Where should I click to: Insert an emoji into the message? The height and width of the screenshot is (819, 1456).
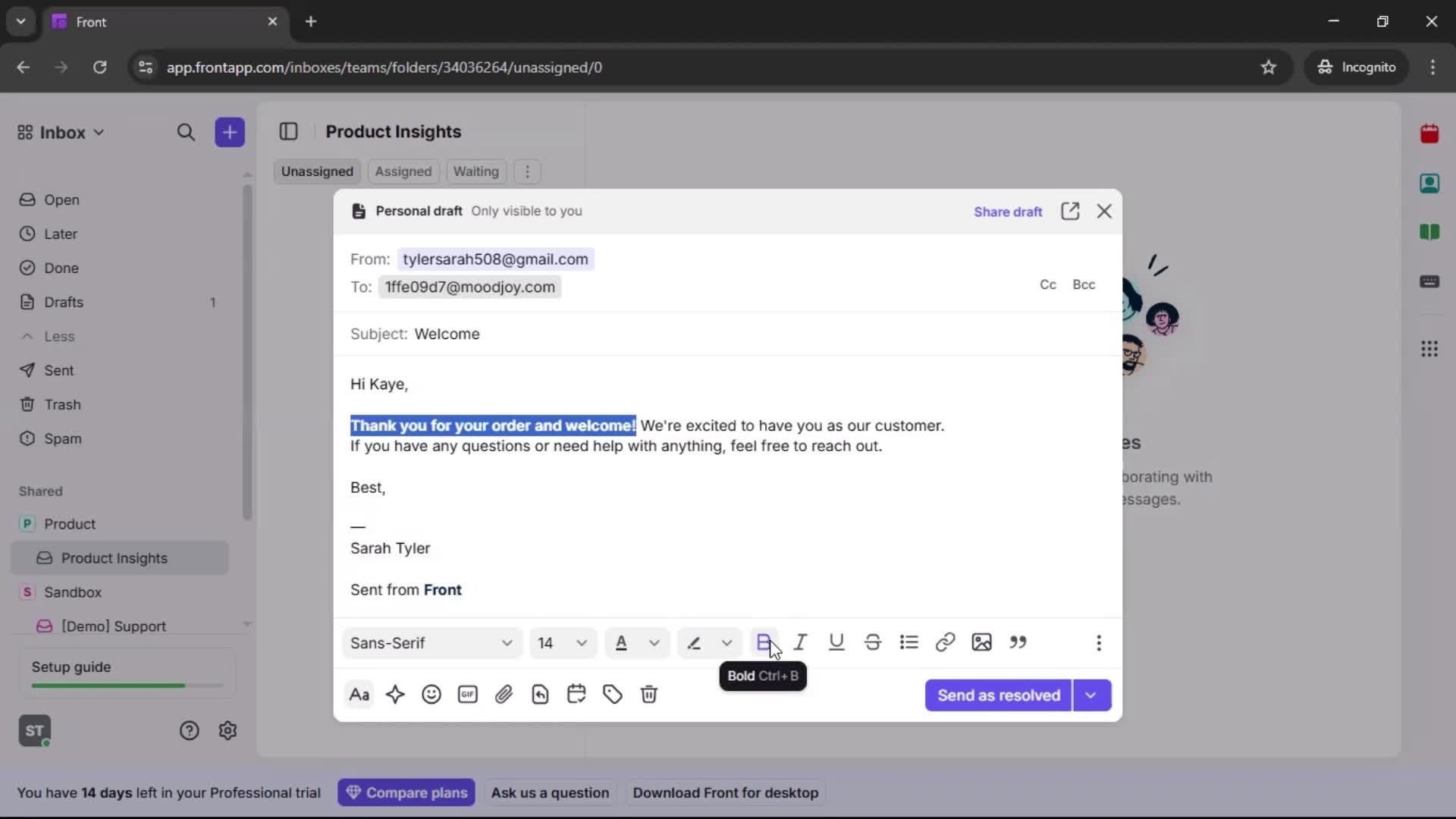tap(431, 695)
